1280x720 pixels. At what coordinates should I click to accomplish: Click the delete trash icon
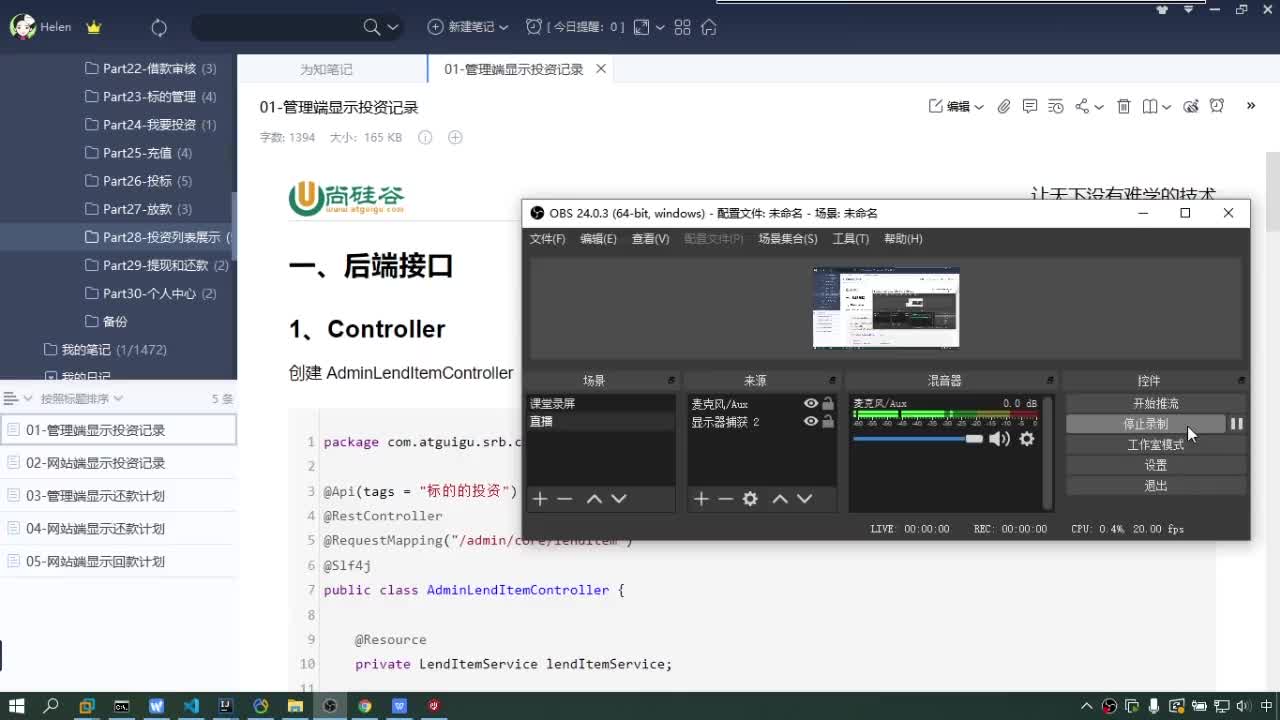point(1124,106)
